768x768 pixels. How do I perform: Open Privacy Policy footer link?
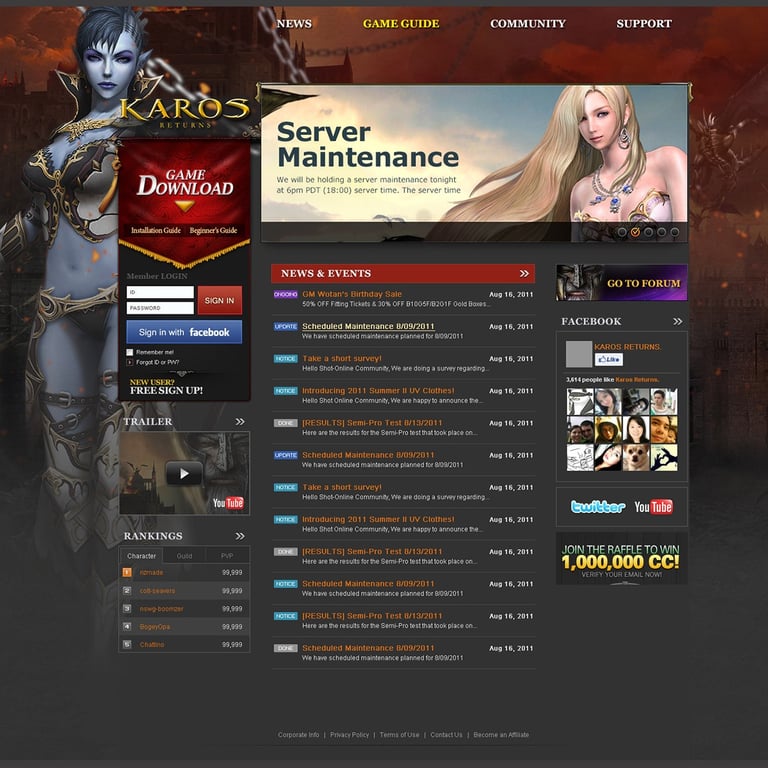point(349,735)
